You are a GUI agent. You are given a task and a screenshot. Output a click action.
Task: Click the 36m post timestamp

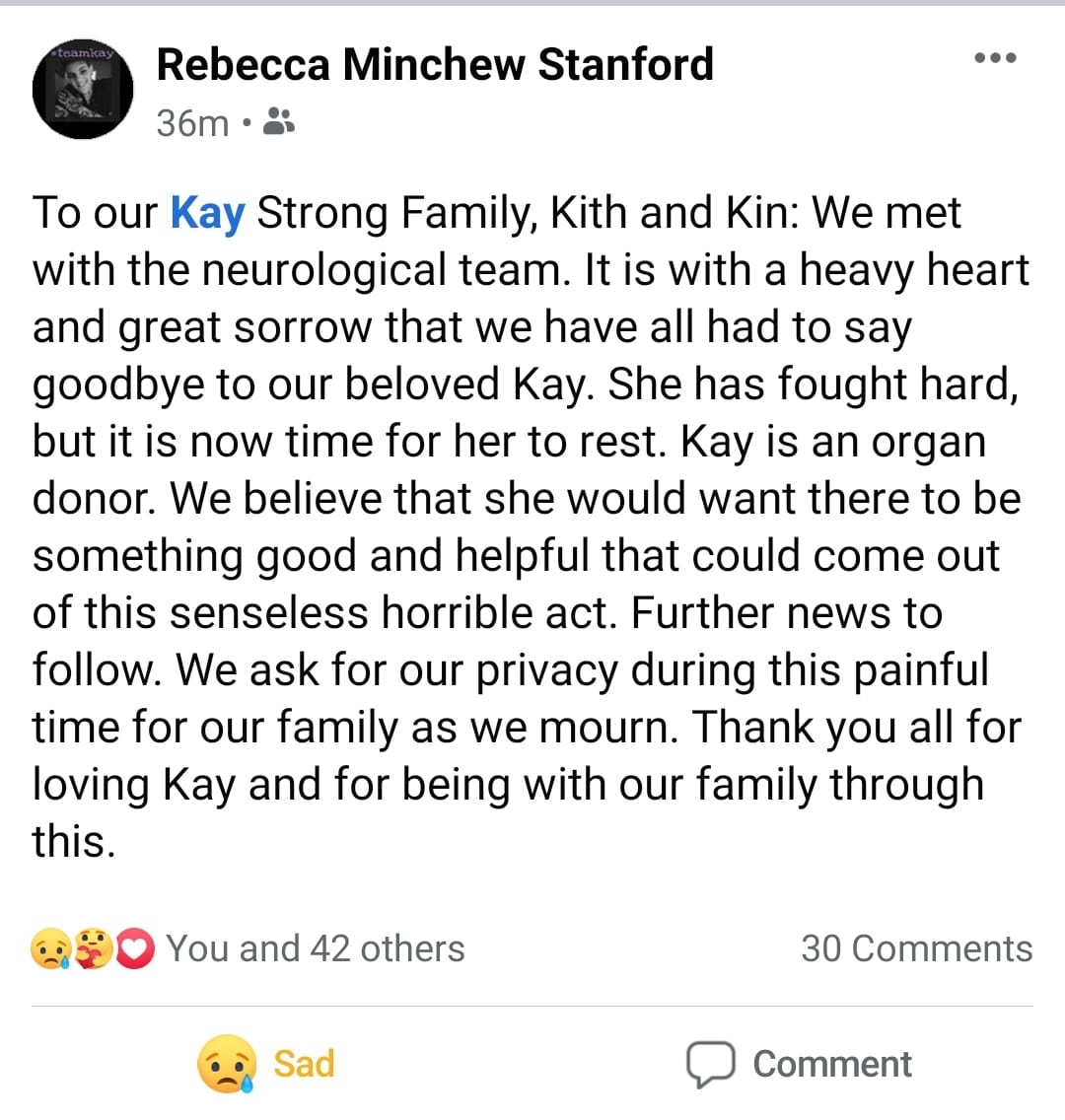tap(192, 123)
